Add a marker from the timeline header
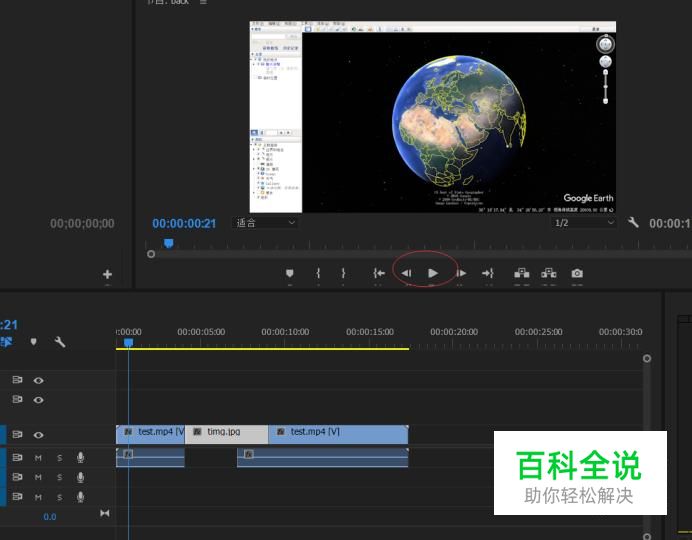The image size is (692, 540). [x=34, y=342]
